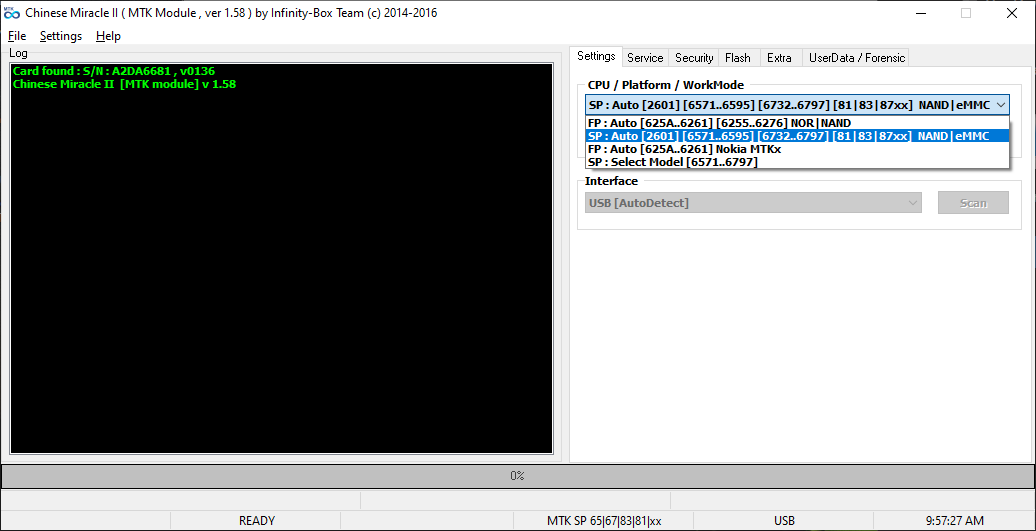1036x531 pixels.
Task: Click the 0% progress bar
Action: (x=517, y=476)
